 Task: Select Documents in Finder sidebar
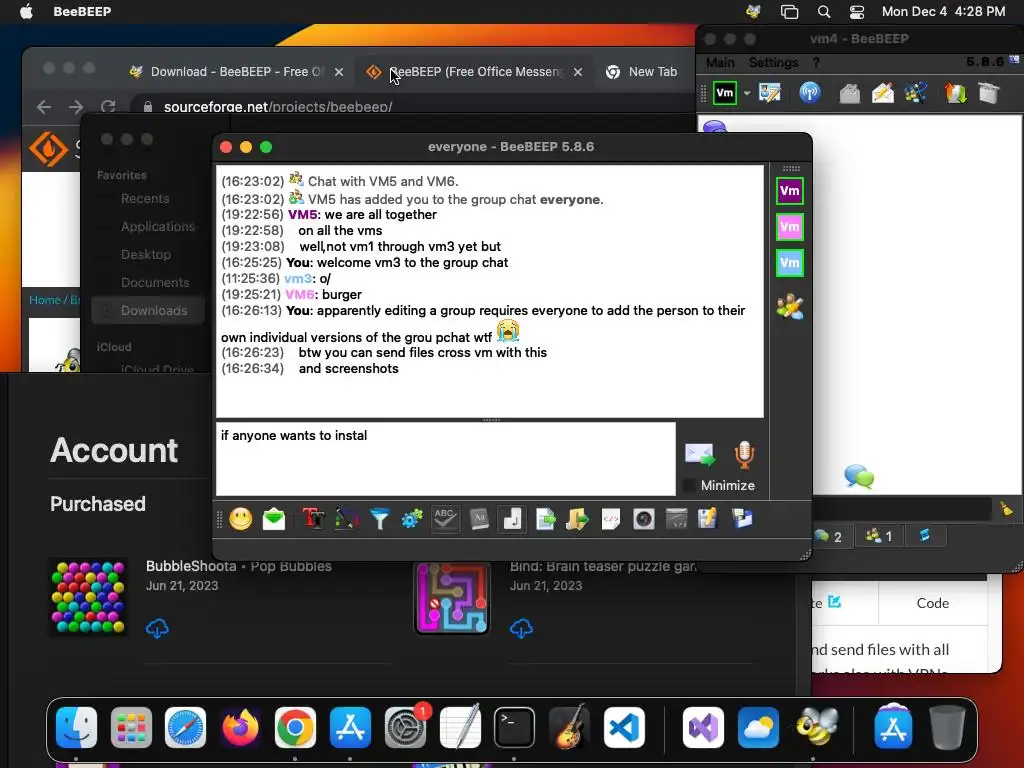[x=155, y=282]
